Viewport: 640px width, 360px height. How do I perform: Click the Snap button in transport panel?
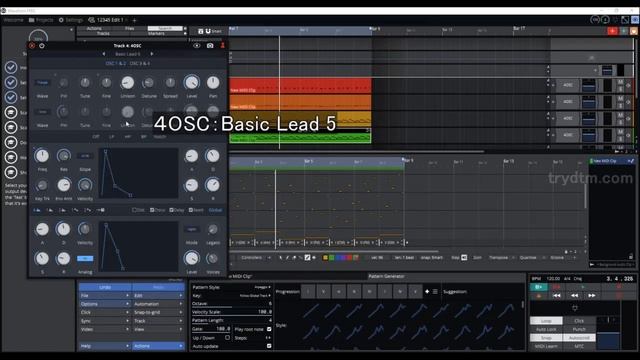[546, 338]
